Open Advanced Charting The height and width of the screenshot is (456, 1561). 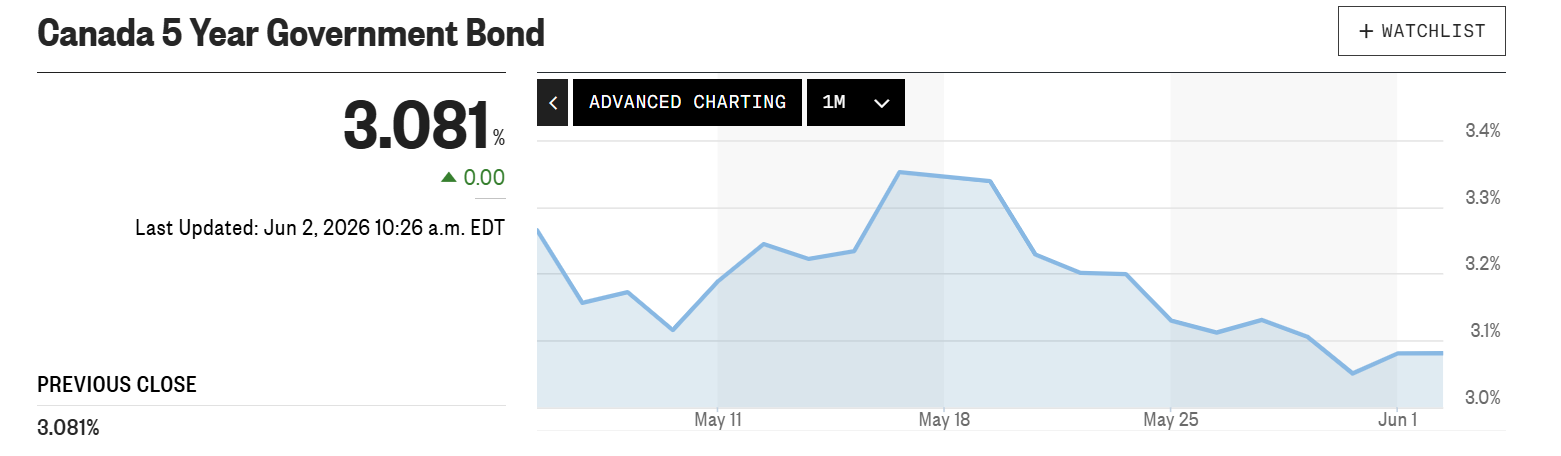coord(687,102)
